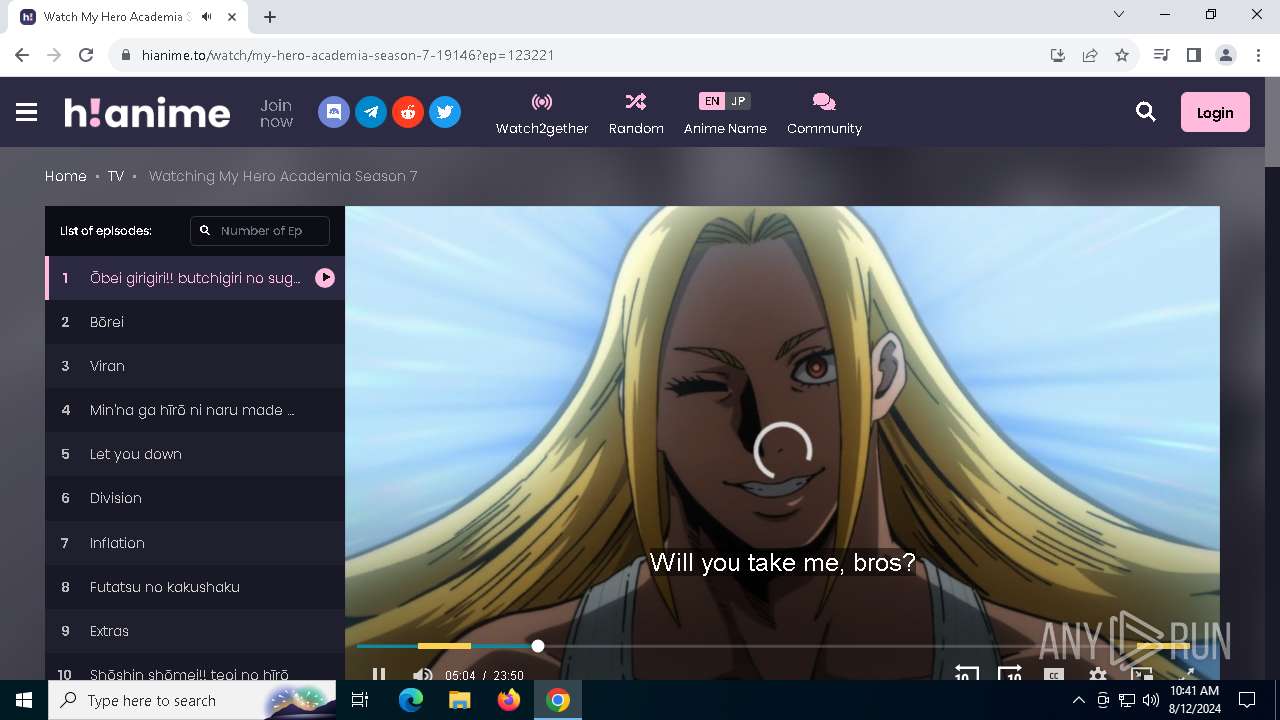The width and height of the screenshot is (1280, 720).
Task: Select episode 4 Min'na ga hīrō
Action: coord(195,410)
